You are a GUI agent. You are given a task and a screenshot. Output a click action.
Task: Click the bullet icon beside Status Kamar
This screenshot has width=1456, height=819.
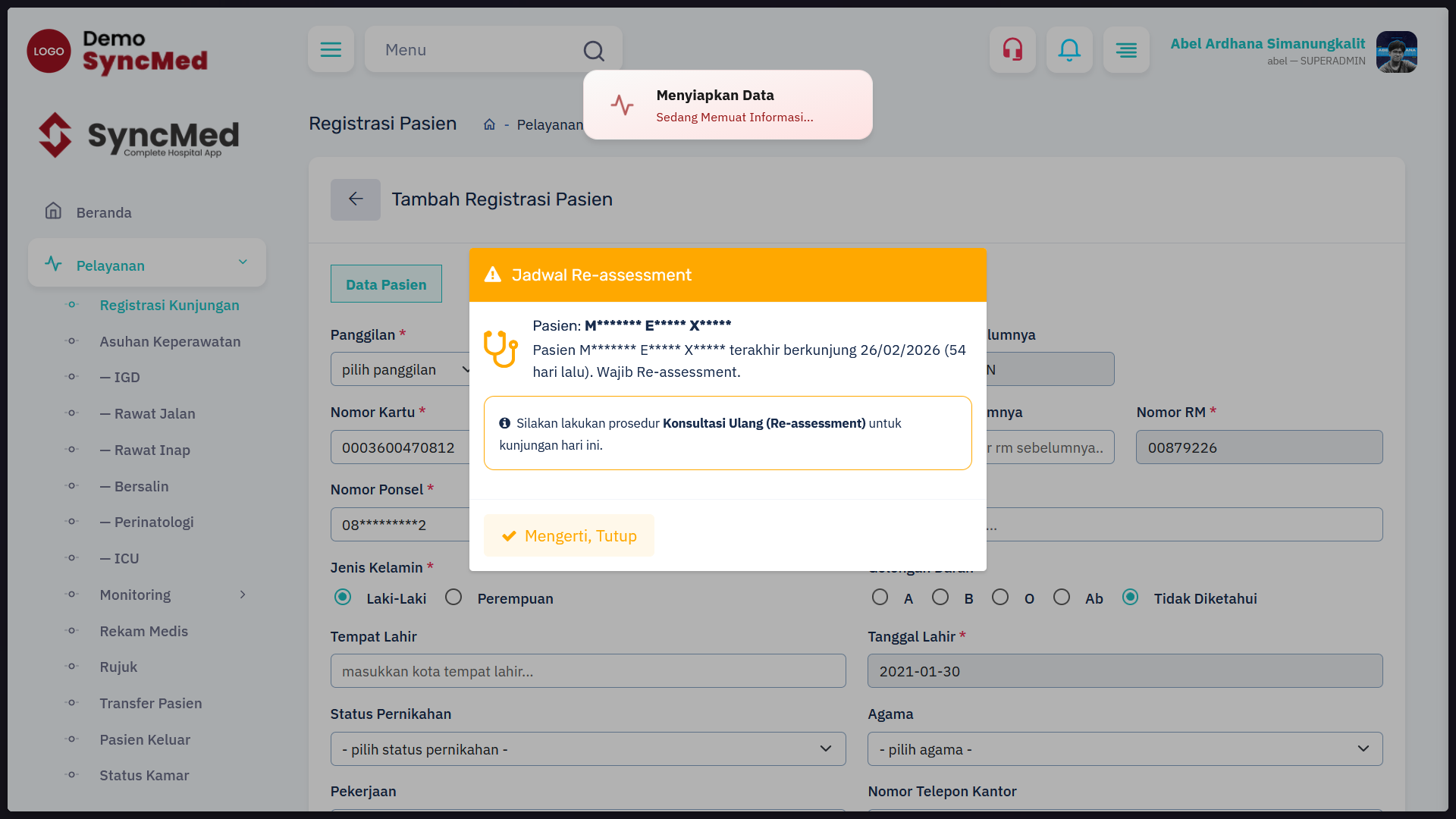pos(71,775)
